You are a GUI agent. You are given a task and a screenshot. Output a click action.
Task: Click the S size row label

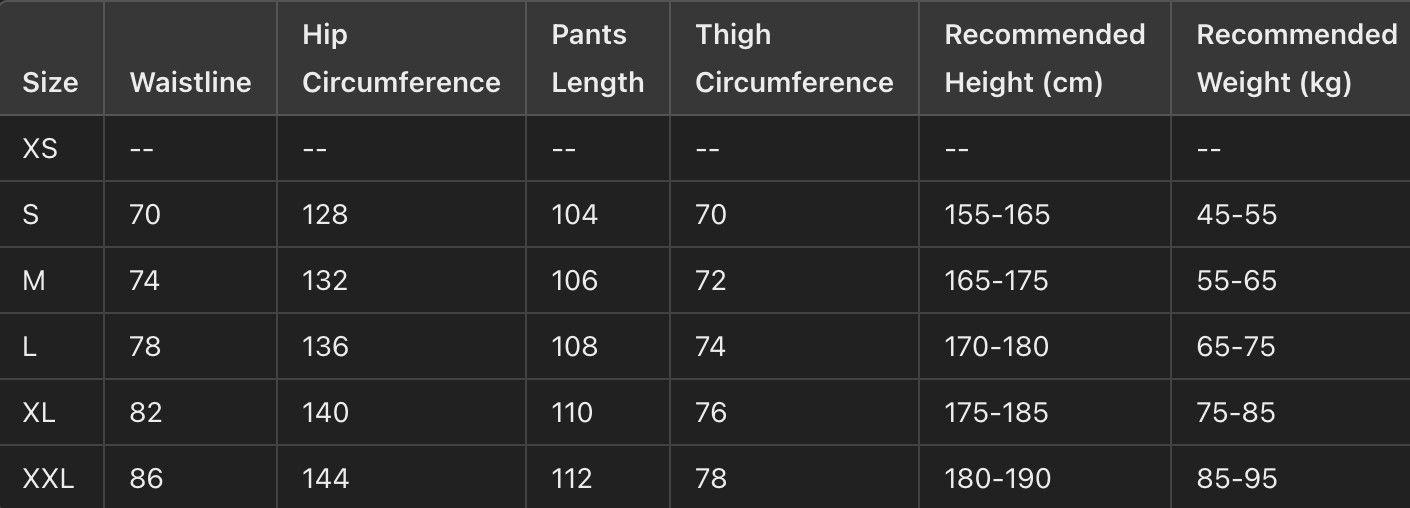(31, 214)
